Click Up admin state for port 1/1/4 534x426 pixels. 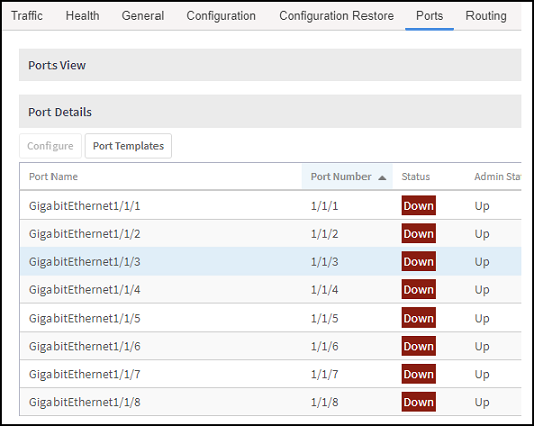(482, 290)
